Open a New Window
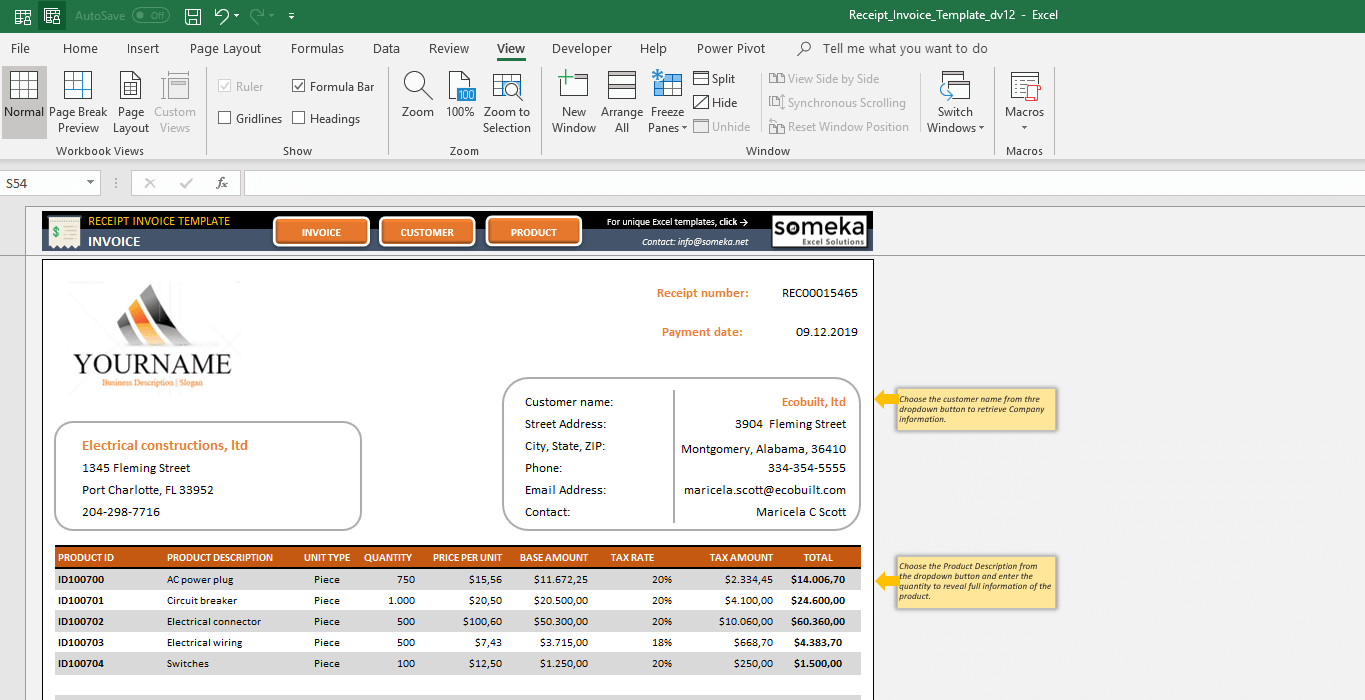This screenshot has width=1365, height=700. 573,101
